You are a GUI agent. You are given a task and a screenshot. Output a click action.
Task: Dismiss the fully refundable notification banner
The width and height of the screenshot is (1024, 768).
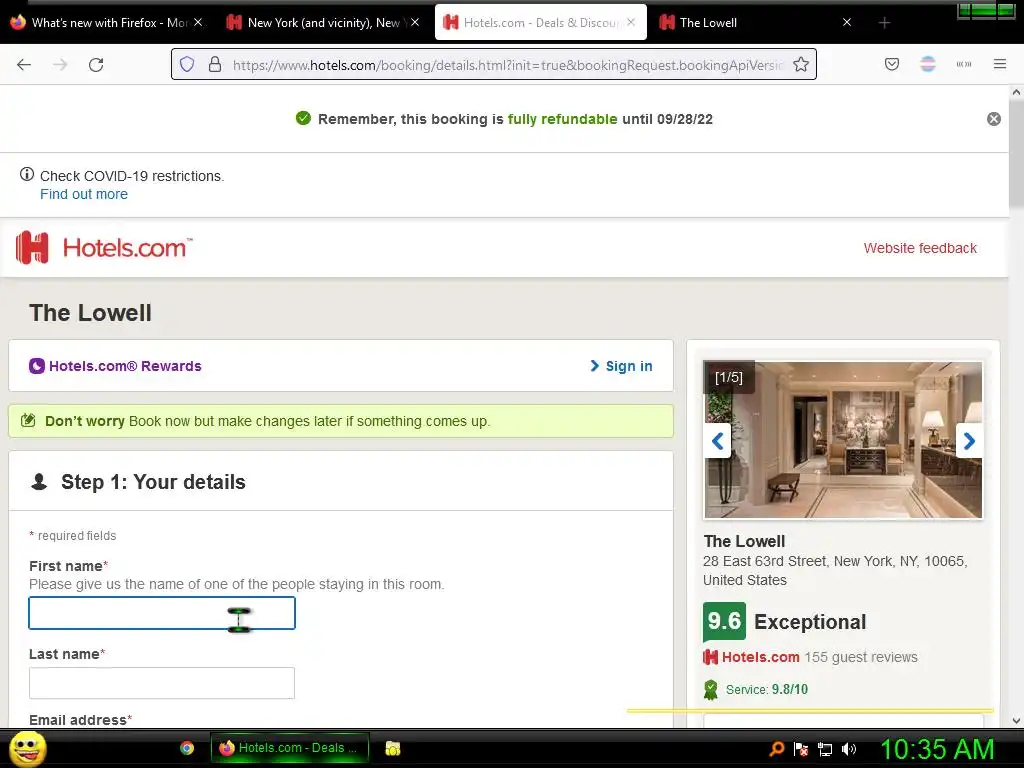point(994,119)
